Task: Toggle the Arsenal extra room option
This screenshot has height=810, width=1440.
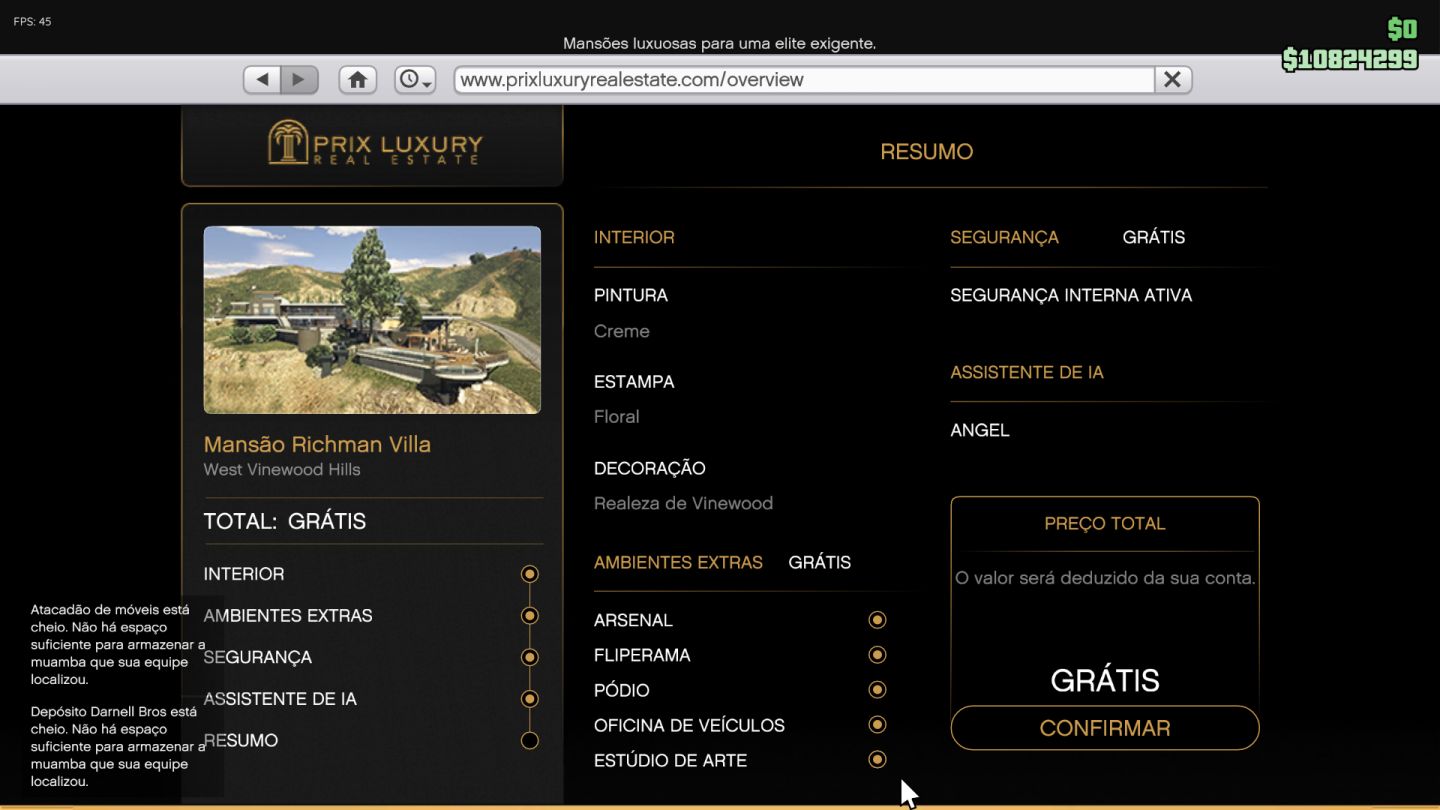Action: [877, 620]
